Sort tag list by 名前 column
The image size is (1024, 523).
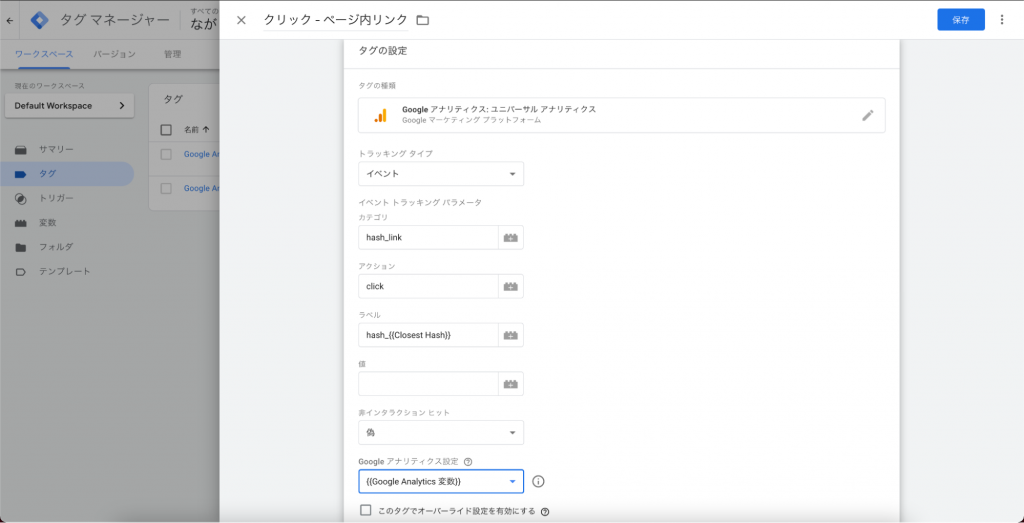click(197, 129)
